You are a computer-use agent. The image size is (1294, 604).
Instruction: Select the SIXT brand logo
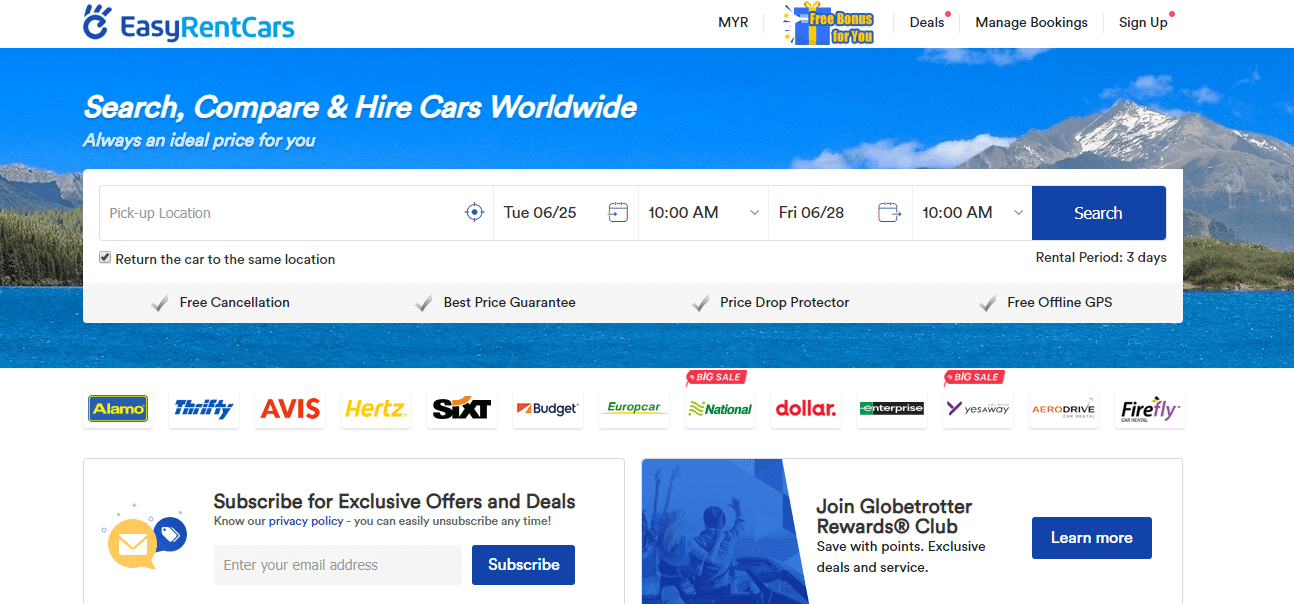[x=462, y=408]
